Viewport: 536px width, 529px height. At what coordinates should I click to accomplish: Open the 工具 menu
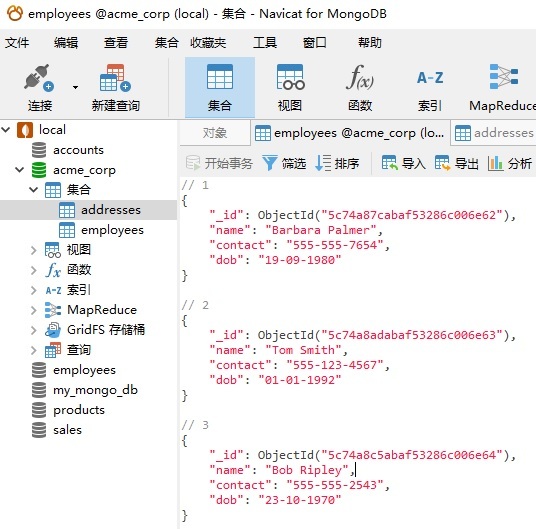265,43
